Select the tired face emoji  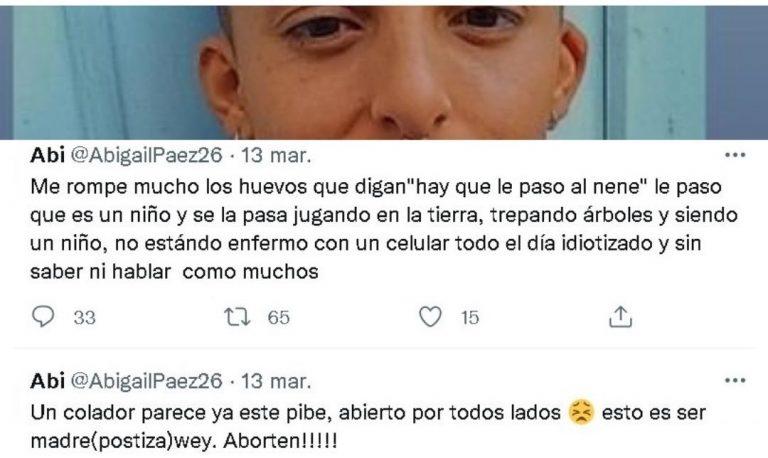pyautogui.click(x=581, y=412)
